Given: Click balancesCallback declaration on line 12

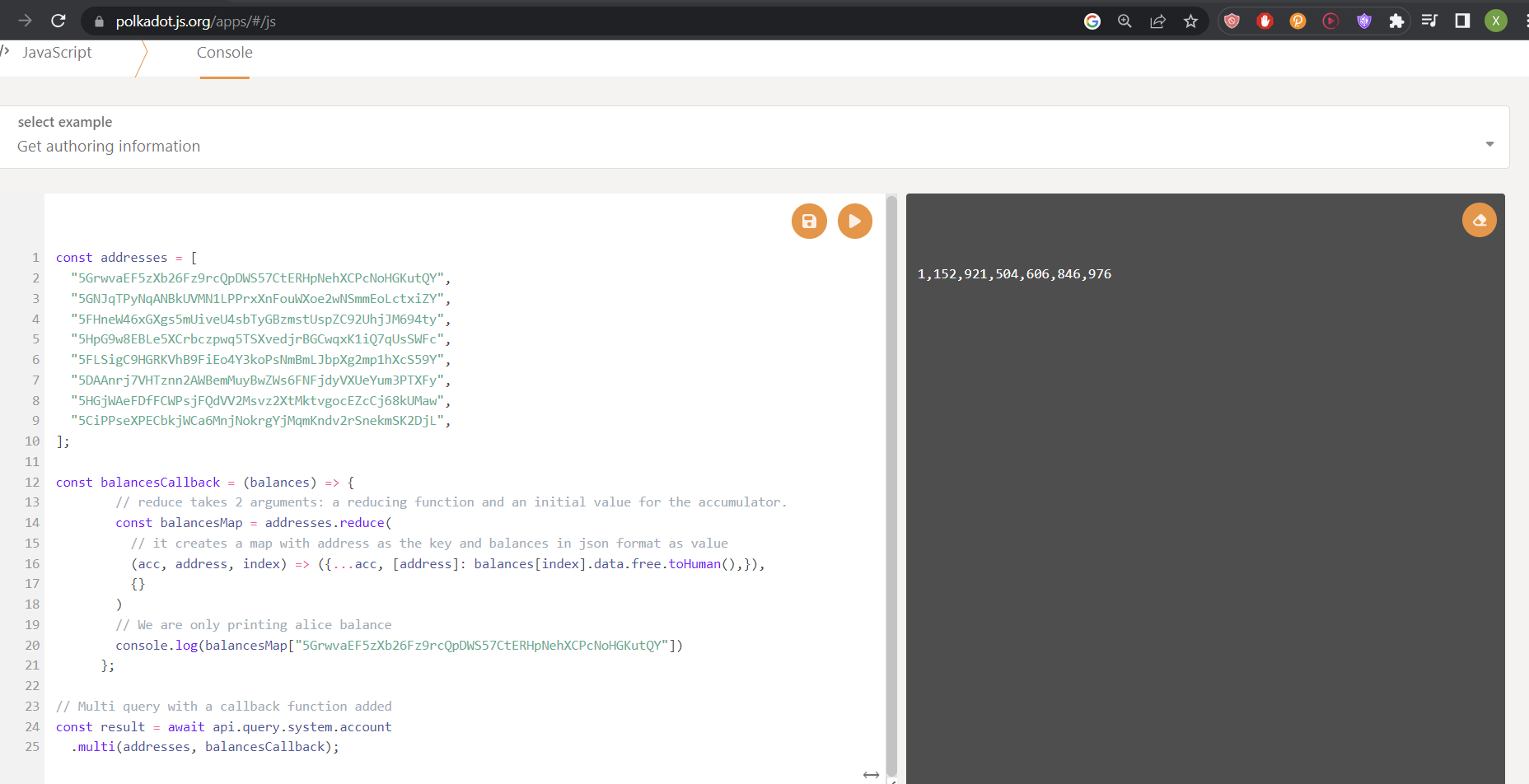Looking at the screenshot, I should [161, 483].
